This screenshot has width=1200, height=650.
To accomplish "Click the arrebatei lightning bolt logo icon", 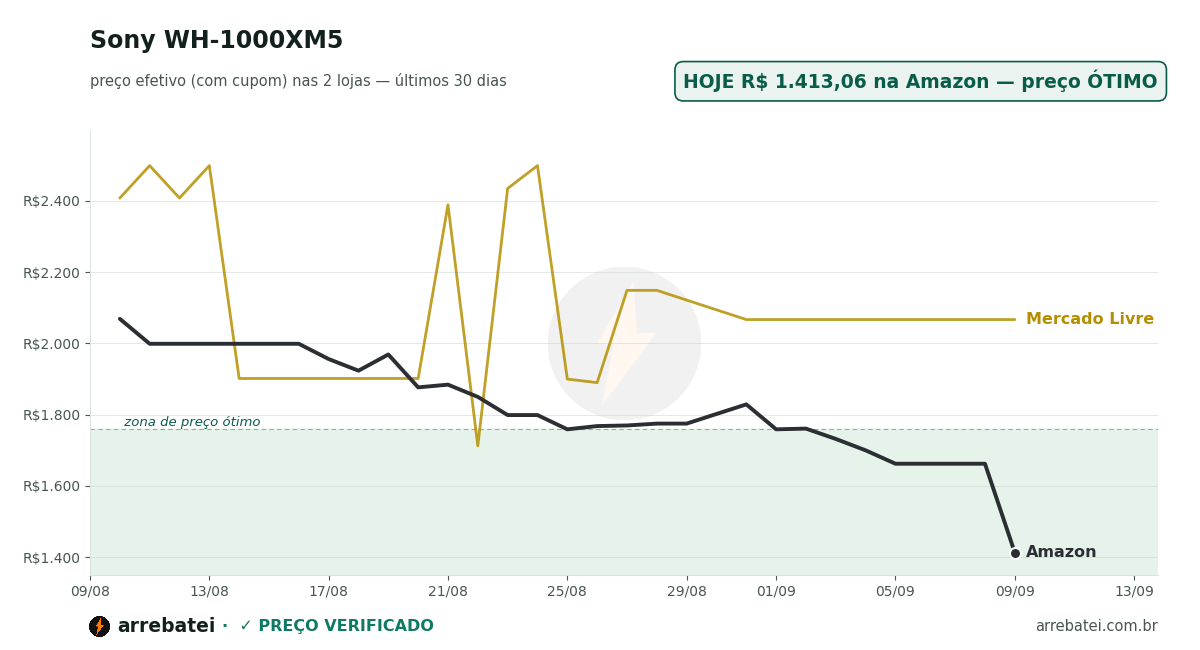I will 99,626.
